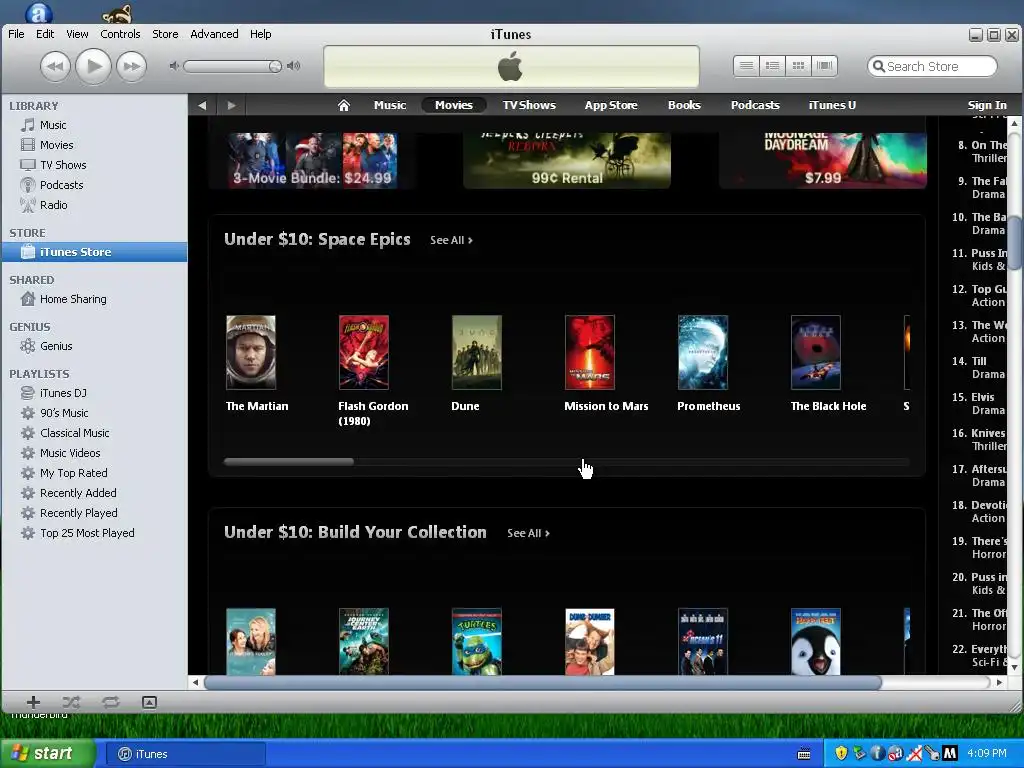Open the Windows start button
The width and height of the screenshot is (1024, 768).
47,754
